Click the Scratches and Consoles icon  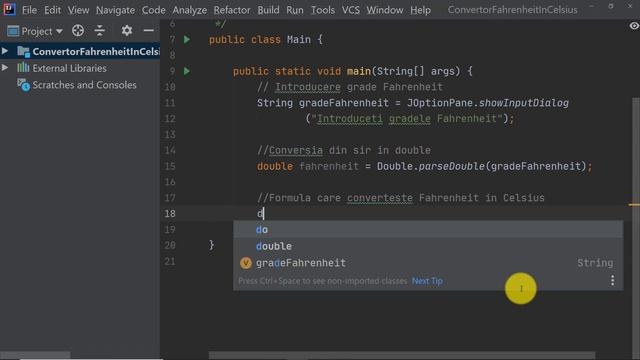(x=23, y=85)
